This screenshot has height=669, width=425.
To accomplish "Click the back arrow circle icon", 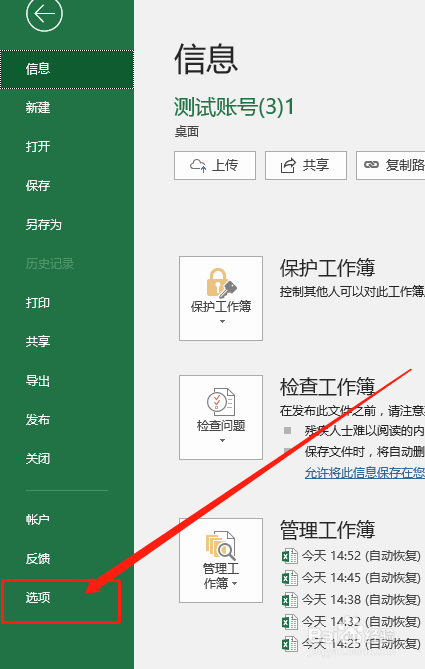I will [44, 14].
